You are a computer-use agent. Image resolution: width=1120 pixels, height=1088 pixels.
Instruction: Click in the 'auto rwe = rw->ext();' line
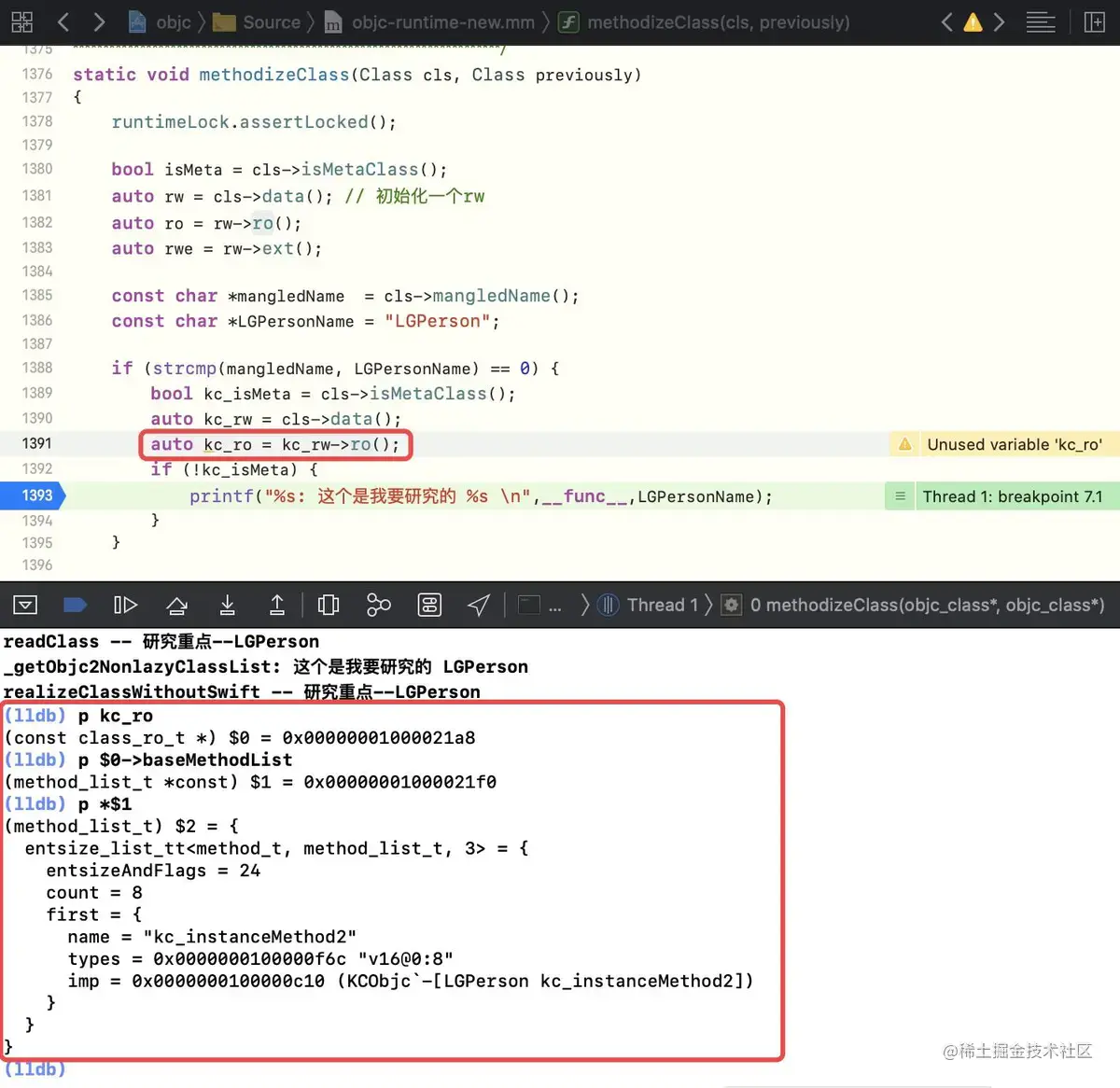(217, 249)
